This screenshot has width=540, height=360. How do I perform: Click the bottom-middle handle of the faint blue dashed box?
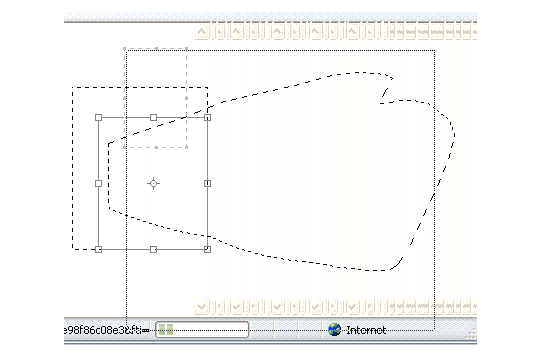click(x=156, y=147)
